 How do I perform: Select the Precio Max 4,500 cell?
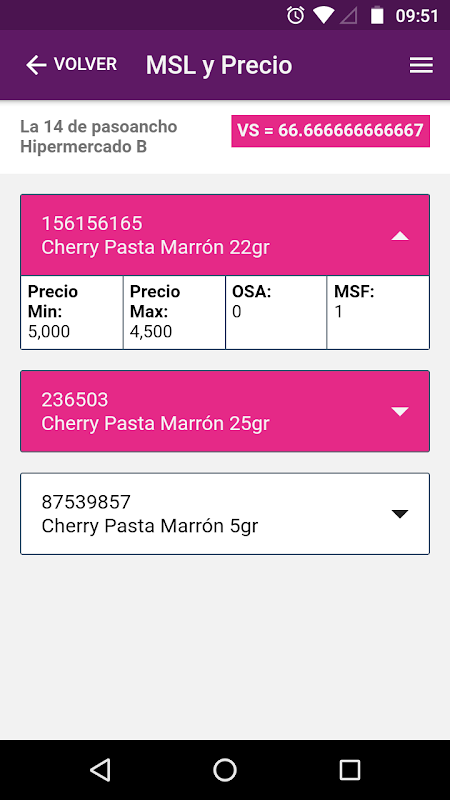[174, 312]
